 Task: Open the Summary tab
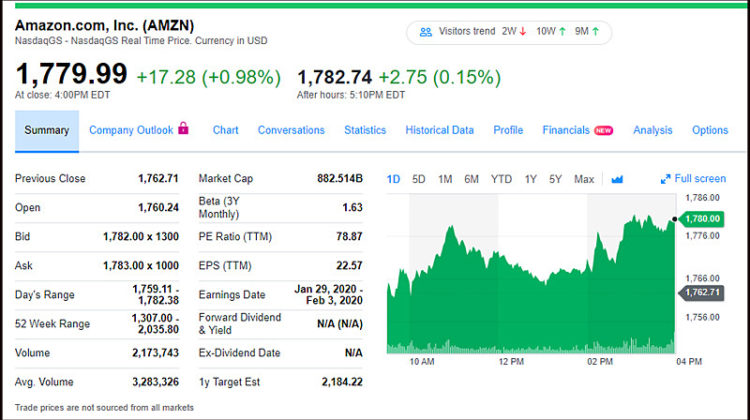click(47, 130)
